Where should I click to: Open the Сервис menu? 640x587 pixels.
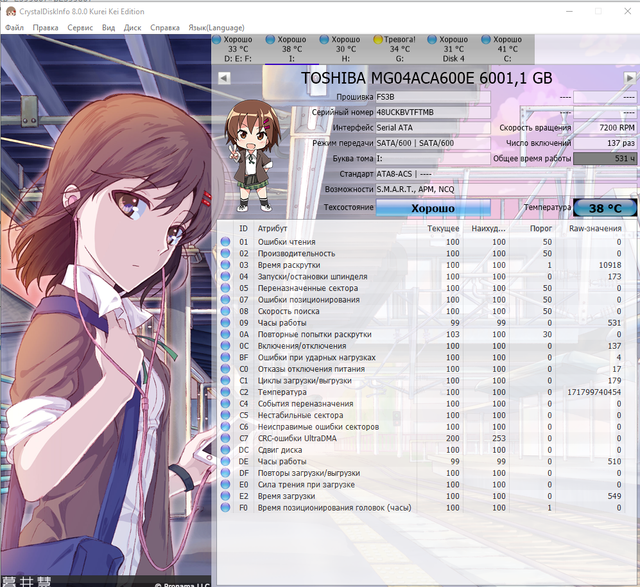click(80, 28)
